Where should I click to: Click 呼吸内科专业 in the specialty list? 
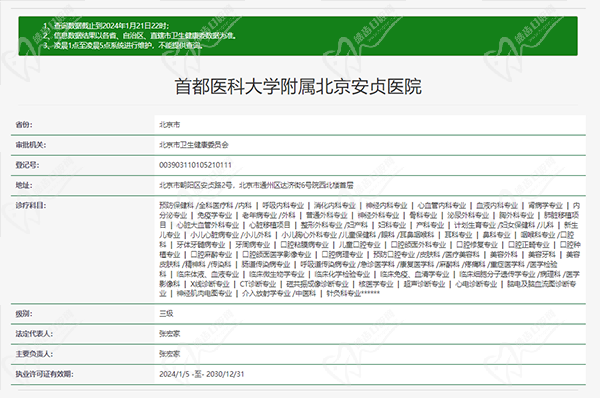pyautogui.click(x=283, y=206)
